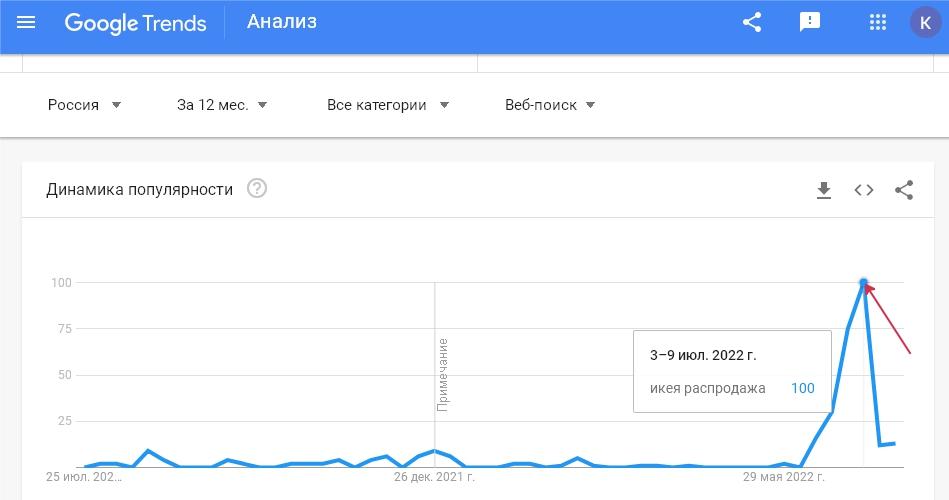The width and height of the screenshot is (949, 500).
Task: Expand the Все категории dropdown
Action: pos(388,105)
